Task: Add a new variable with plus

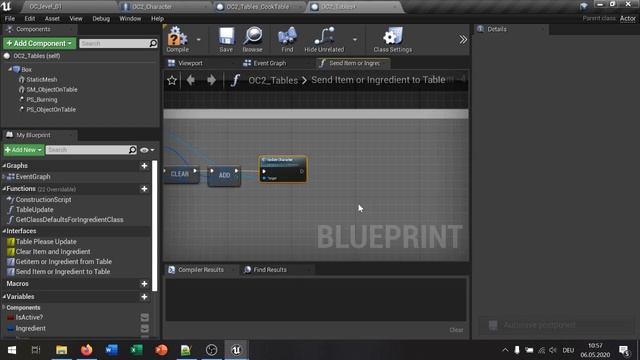Action: [x=144, y=297]
